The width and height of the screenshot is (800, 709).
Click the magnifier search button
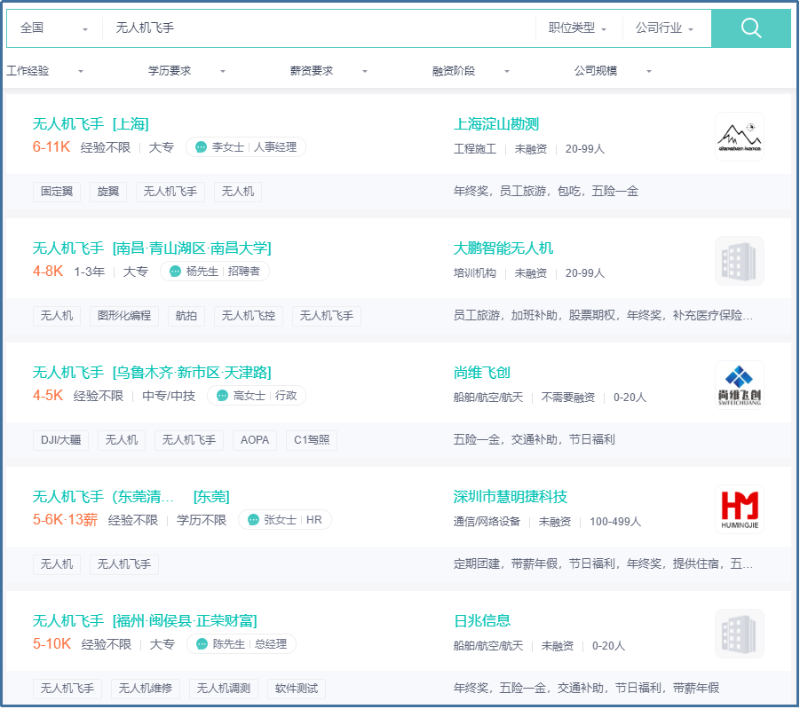[751, 28]
